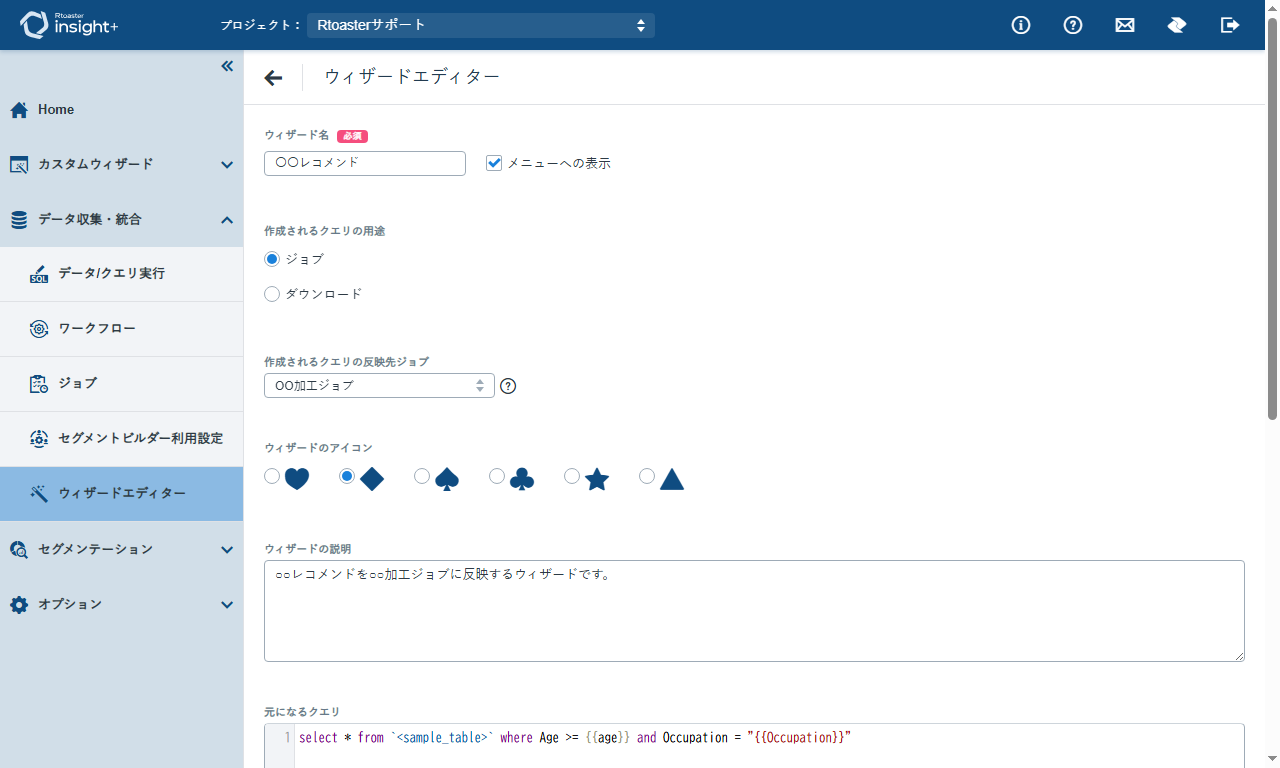Collapse データ収集・統合 menu chevron
This screenshot has width=1280, height=768.
tap(227, 220)
